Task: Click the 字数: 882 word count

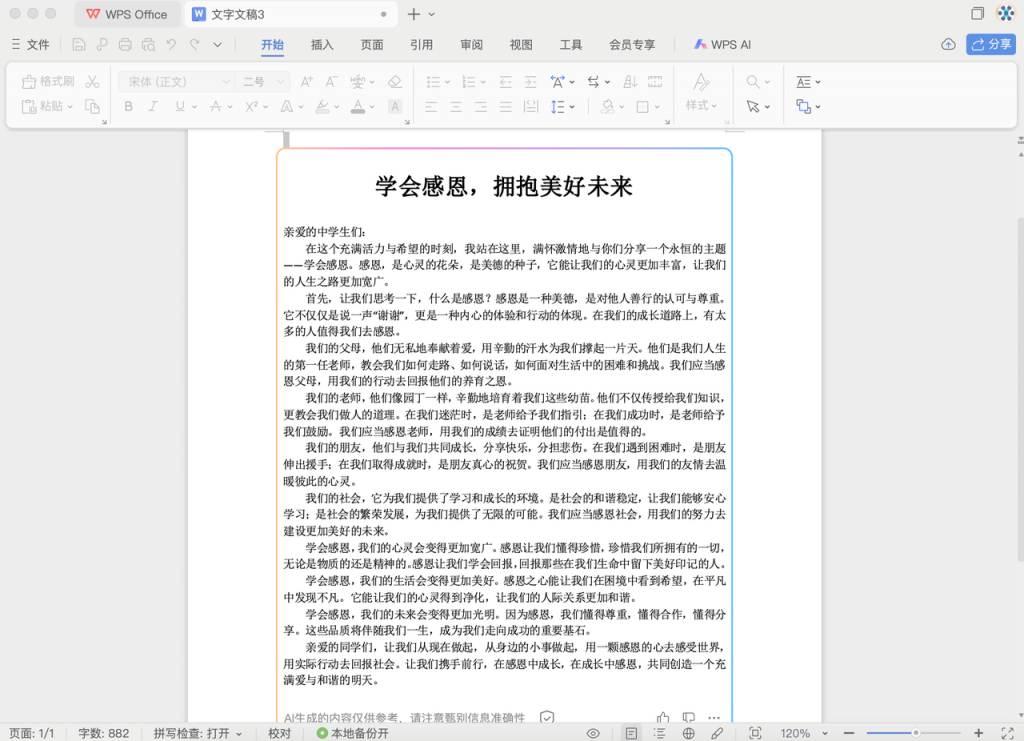Action: pos(103,733)
